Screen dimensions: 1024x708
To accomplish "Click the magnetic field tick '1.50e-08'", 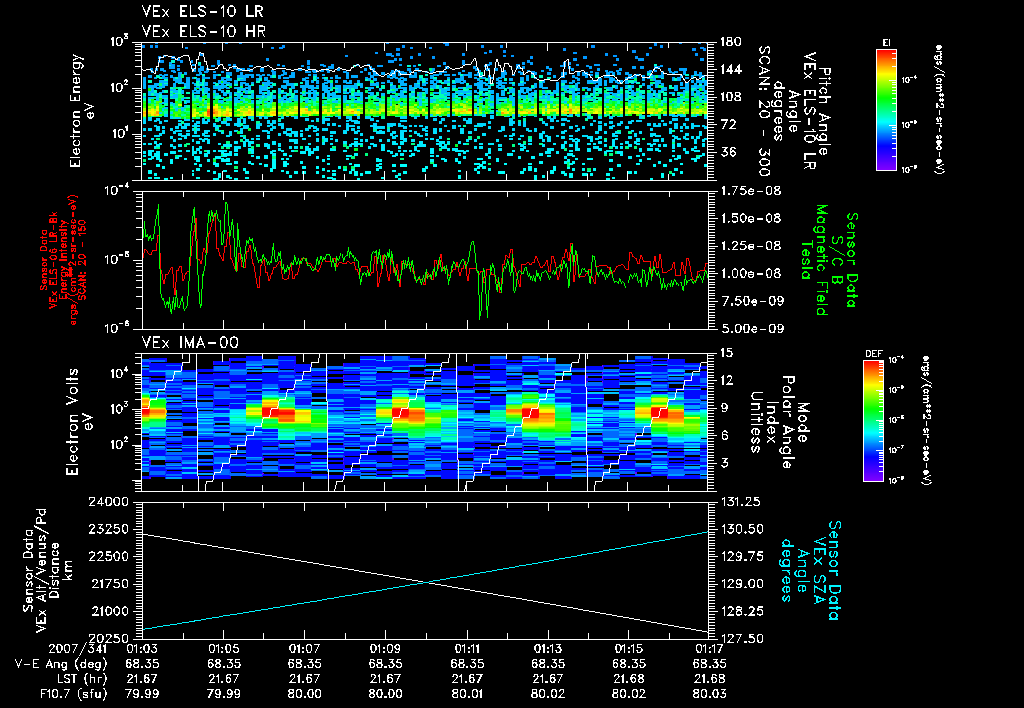I will pos(750,218).
